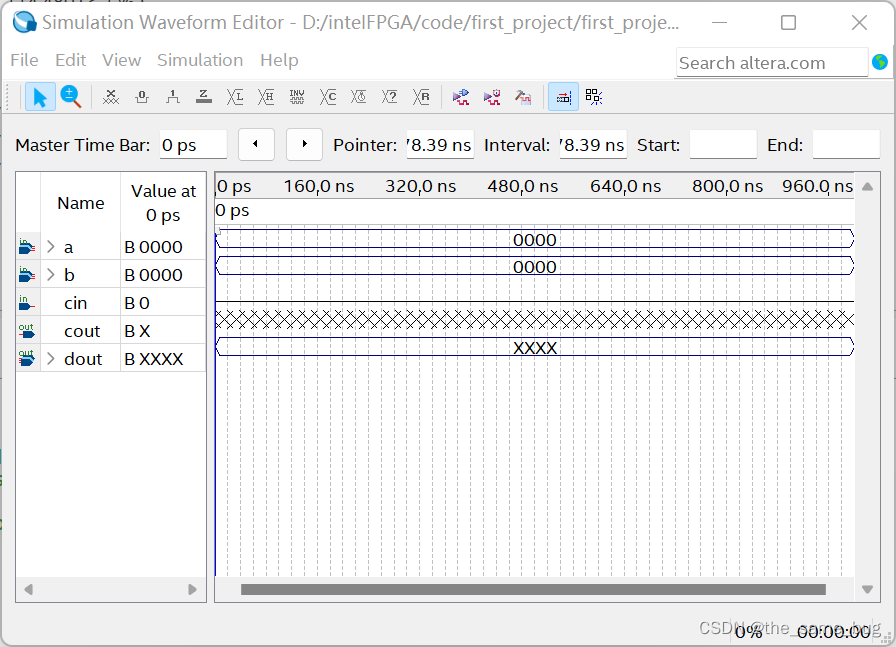Click the waveform horizontal scrollbar thumb
This screenshot has width=896, height=647.
coord(533,589)
